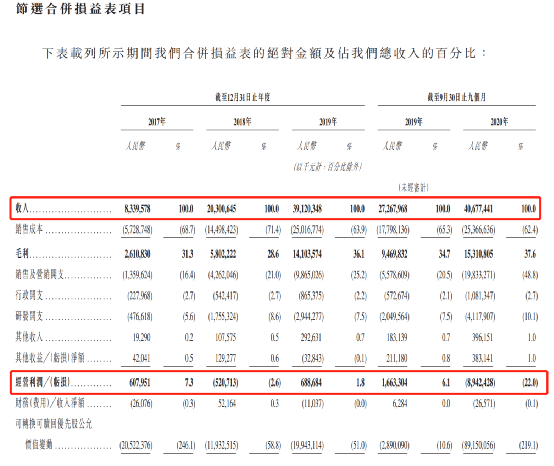This screenshot has width=554, height=466.
Task: Click the 研發開支 row label
Action: pyautogui.click(x=29, y=316)
